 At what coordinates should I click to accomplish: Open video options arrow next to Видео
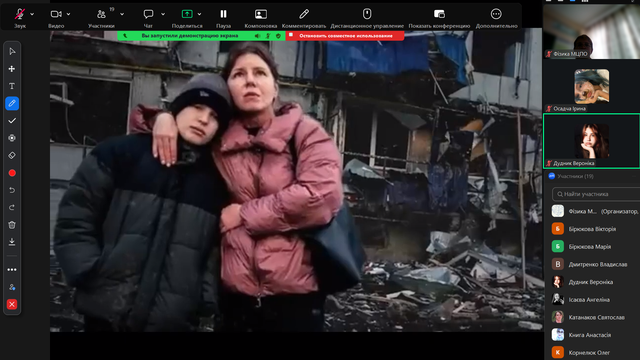pos(69,14)
